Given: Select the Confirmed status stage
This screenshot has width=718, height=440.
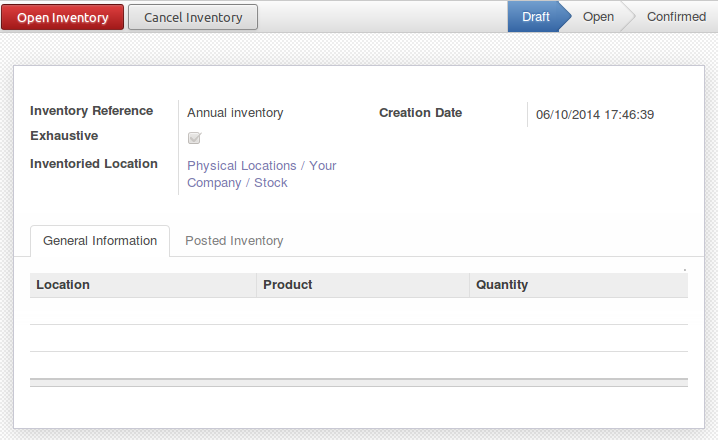Looking at the screenshot, I should (676, 17).
